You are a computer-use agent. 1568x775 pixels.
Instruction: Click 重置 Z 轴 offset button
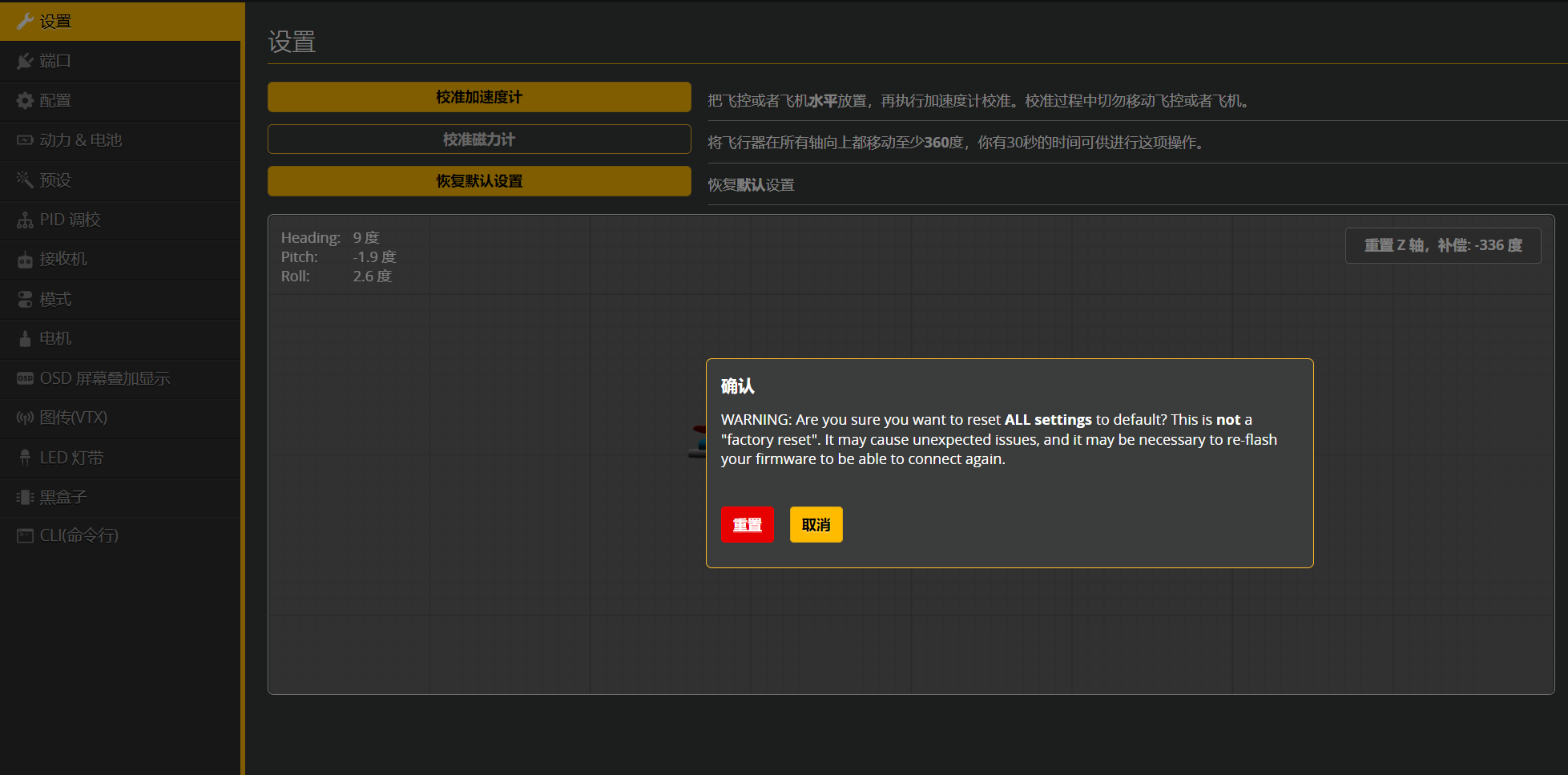pyautogui.click(x=1442, y=245)
